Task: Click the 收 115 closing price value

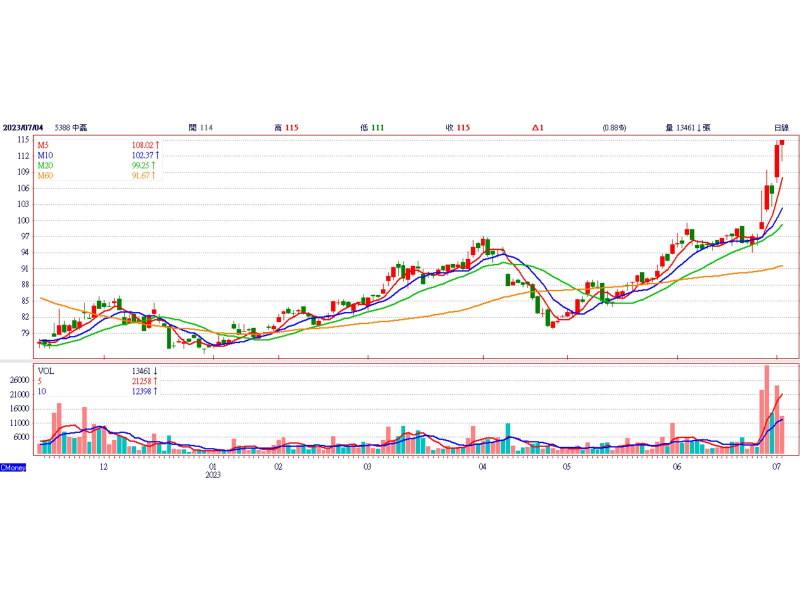Action: pos(458,128)
